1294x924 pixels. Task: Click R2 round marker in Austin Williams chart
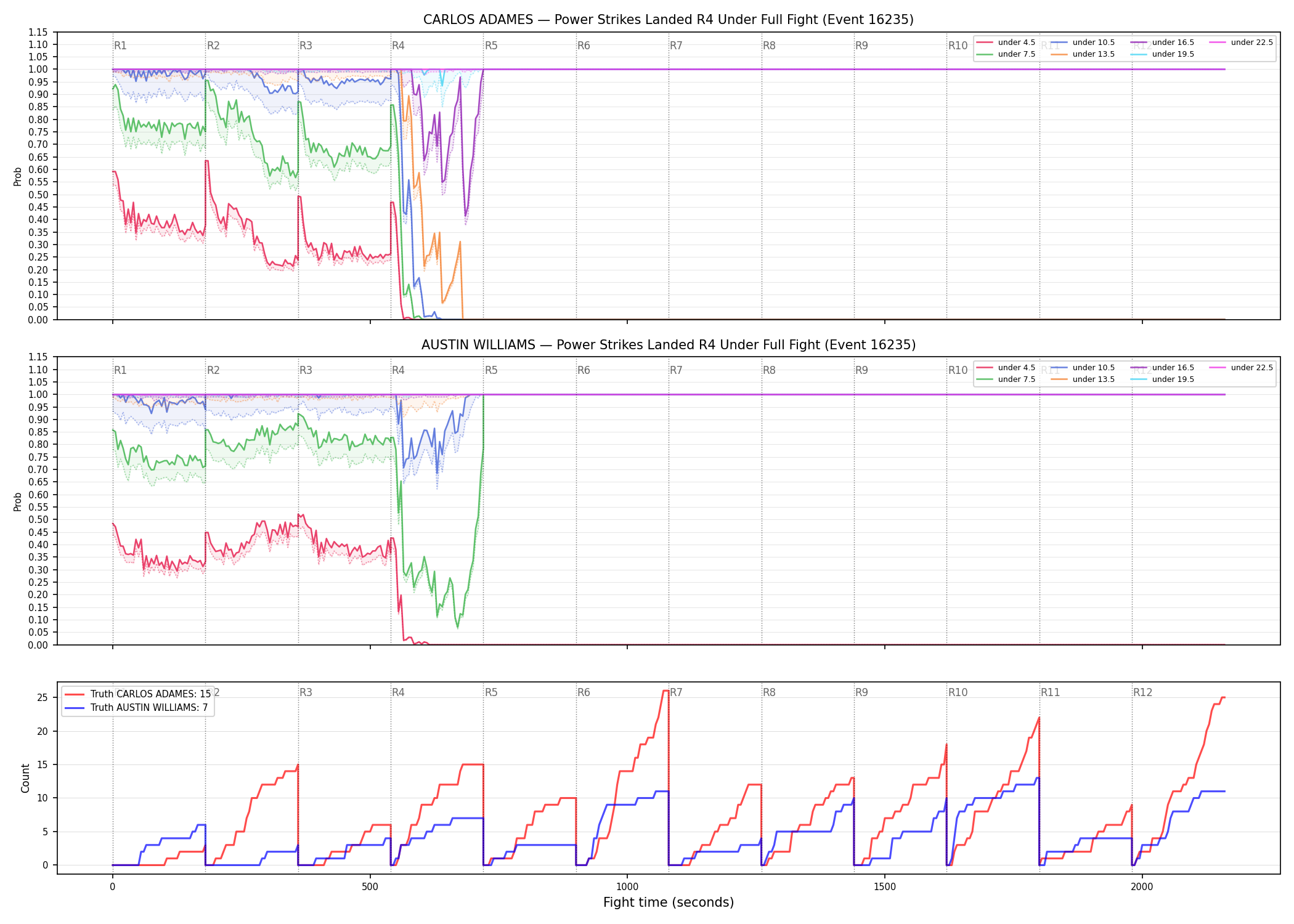click(x=213, y=370)
